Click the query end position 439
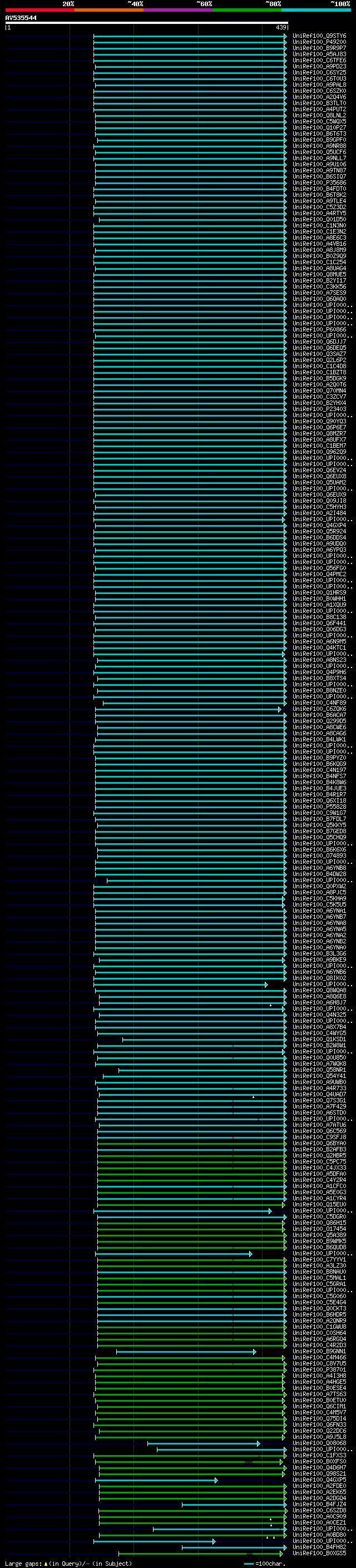The width and height of the screenshot is (356, 1568). (281, 27)
